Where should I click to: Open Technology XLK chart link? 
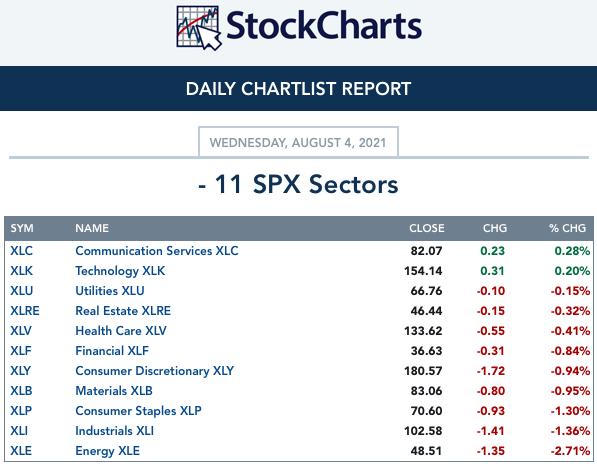(x=120, y=271)
